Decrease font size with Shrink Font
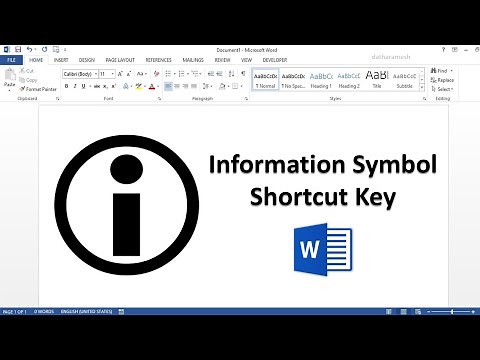Viewport: 480px width, 360px height. click(129, 74)
